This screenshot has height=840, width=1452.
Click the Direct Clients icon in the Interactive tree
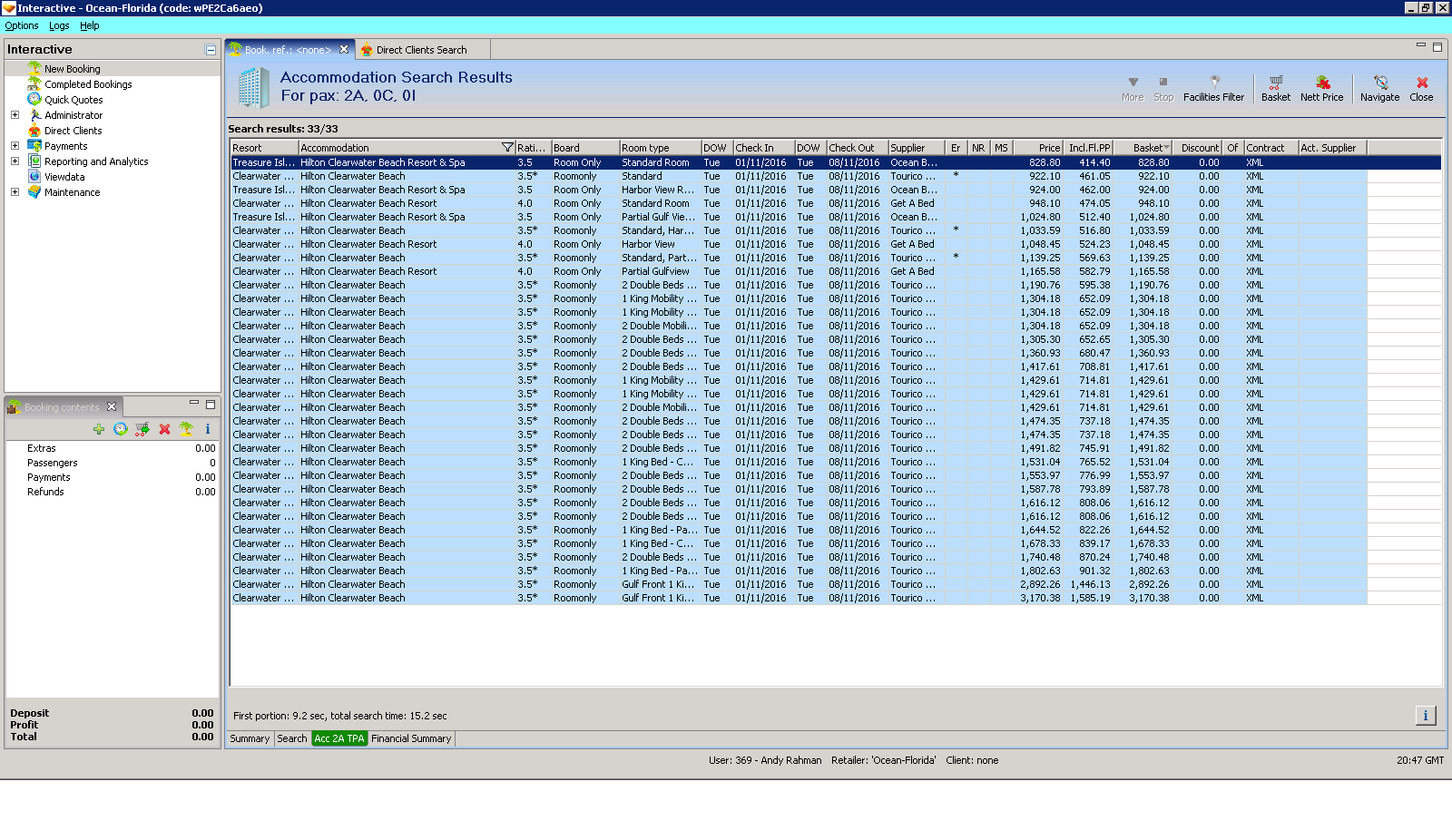tap(34, 130)
